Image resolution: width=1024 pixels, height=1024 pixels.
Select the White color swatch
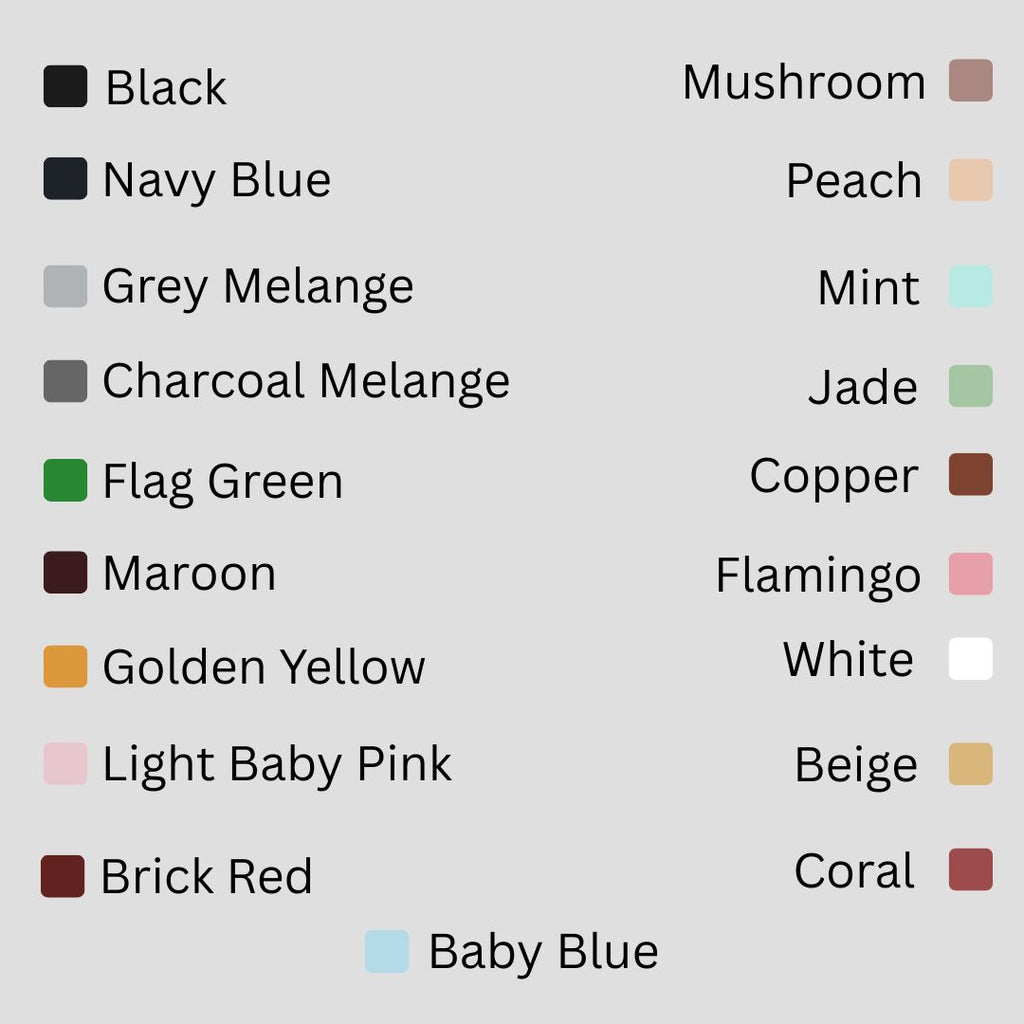click(x=970, y=659)
